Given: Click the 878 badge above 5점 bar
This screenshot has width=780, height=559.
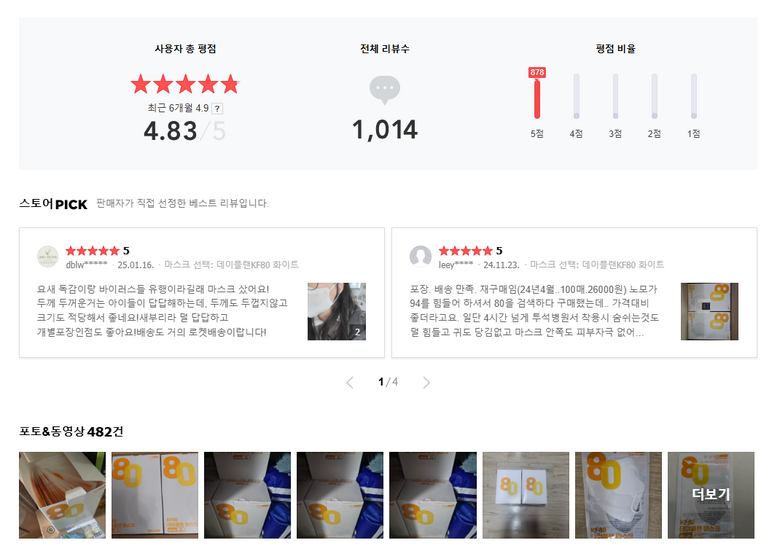Looking at the screenshot, I should [537, 72].
